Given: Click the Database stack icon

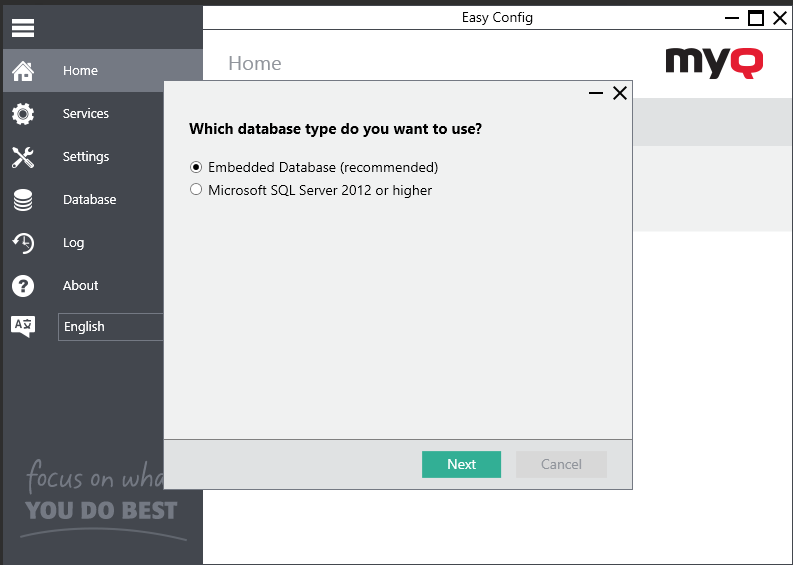Looking at the screenshot, I should click(23, 200).
